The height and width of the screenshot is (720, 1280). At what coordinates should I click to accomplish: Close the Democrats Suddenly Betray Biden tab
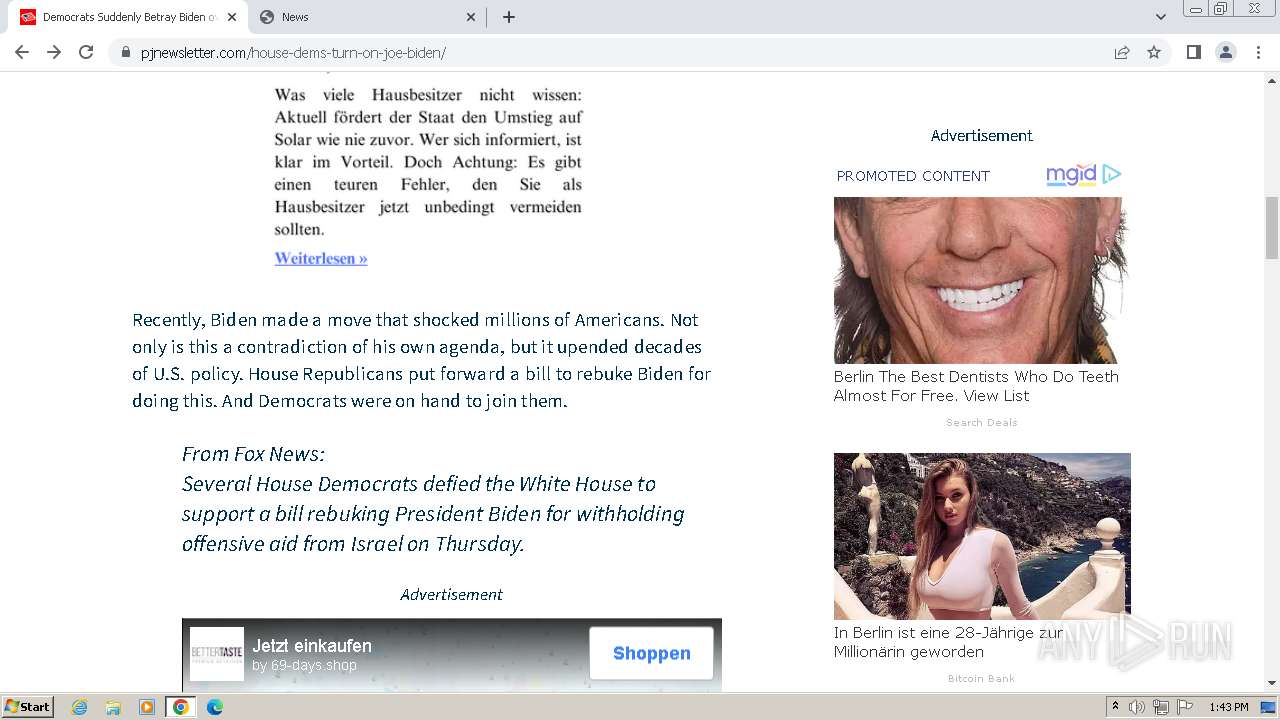232,17
